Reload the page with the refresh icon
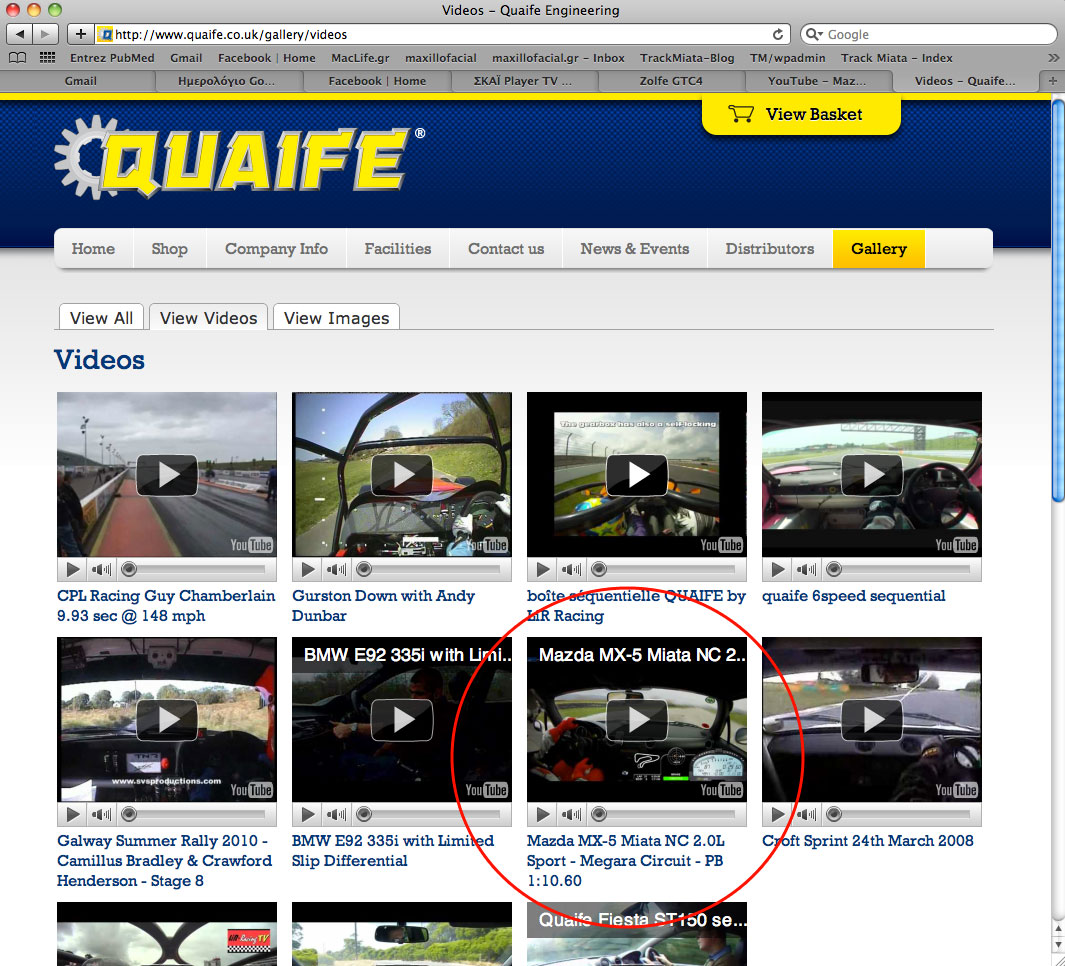This screenshot has width=1065, height=966. point(778,34)
